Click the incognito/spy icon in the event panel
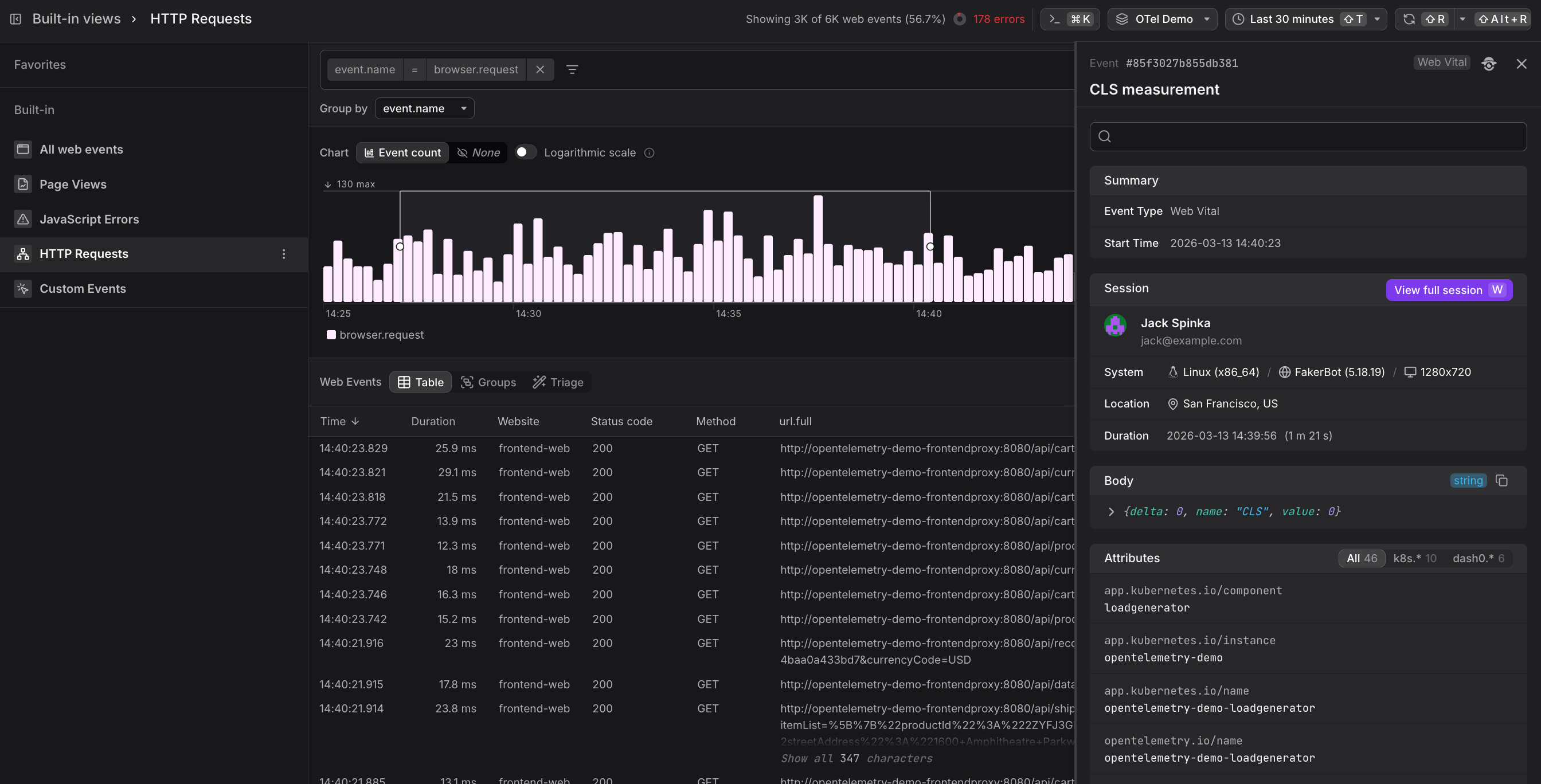Viewport: 1541px width, 784px height. (1489, 64)
